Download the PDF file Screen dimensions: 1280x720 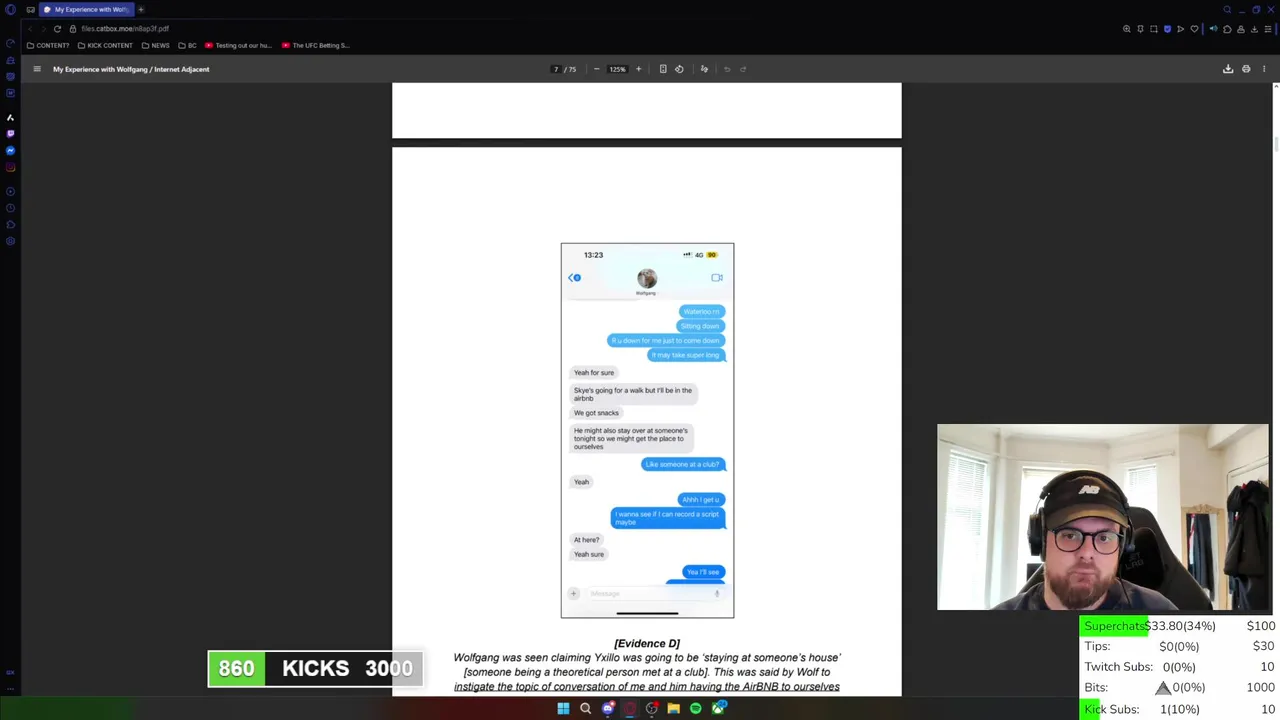pos(1228,69)
